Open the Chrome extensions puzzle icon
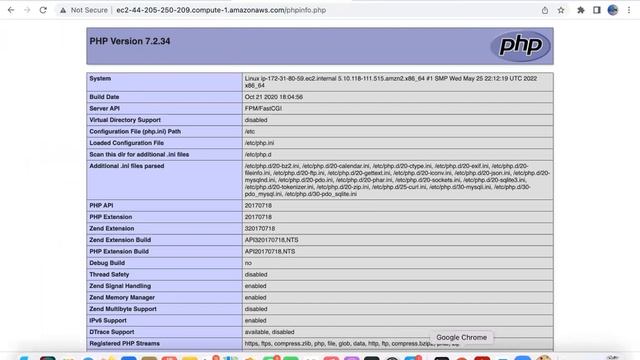This screenshot has width=640, height=360. pos(580,10)
